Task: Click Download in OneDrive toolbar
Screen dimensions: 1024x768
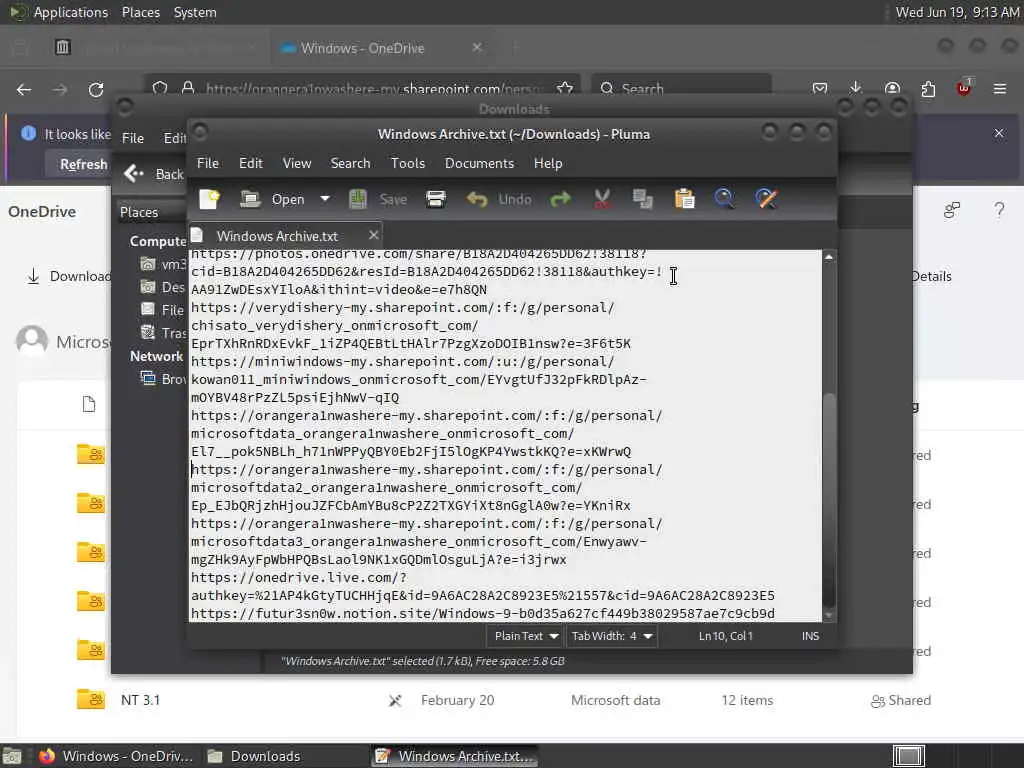Action: click(69, 276)
